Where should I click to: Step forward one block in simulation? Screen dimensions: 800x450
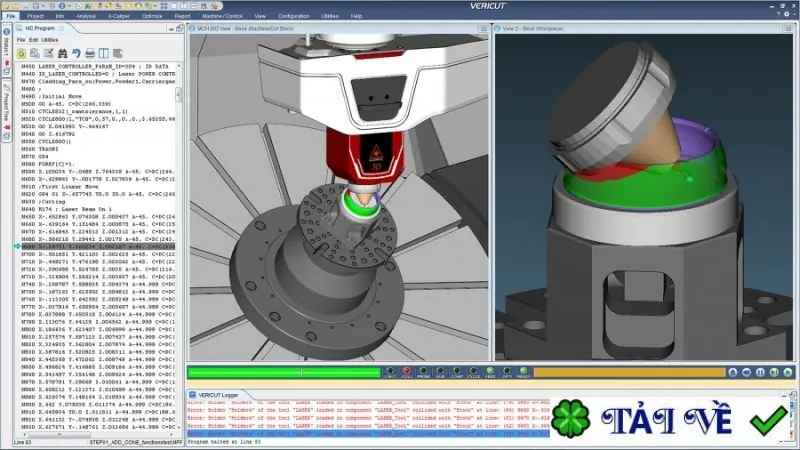(774, 372)
